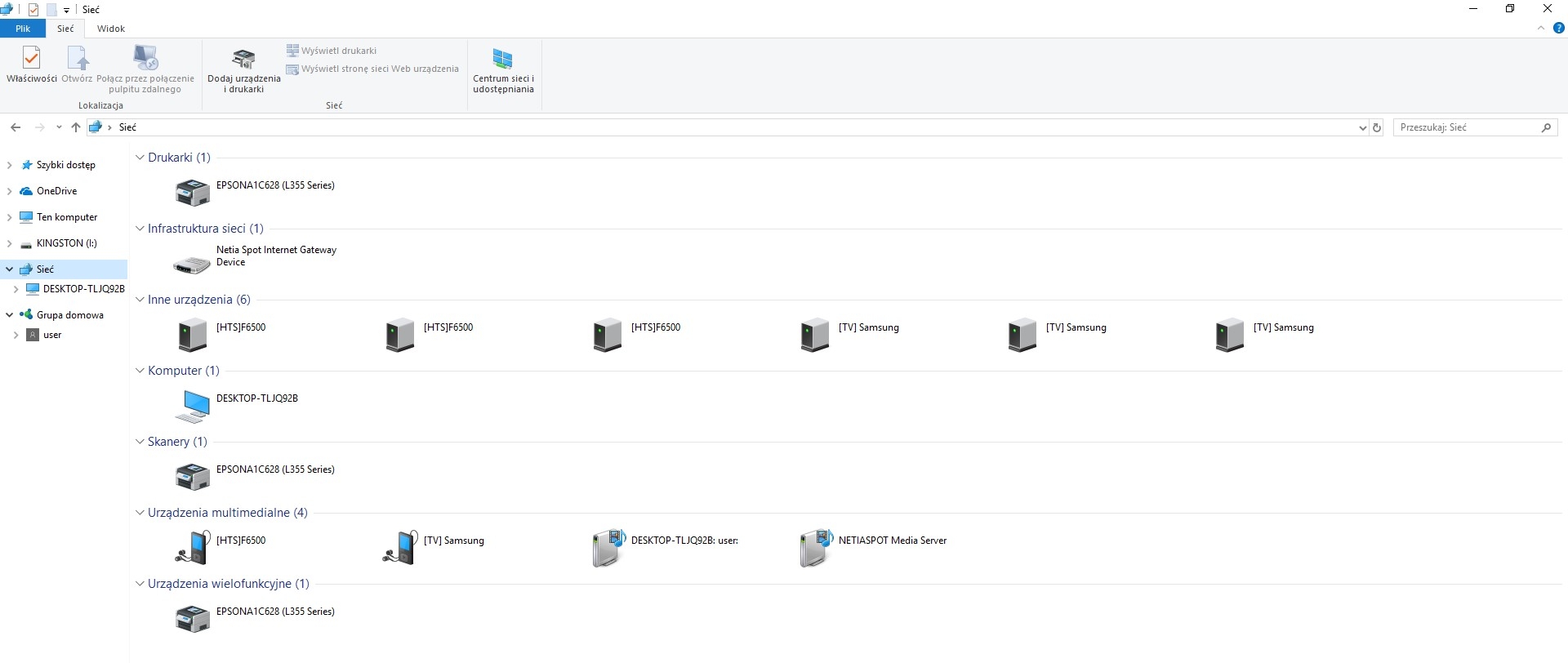Image resolution: width=1568 pixels, height=663 pixels.
Task: Select Netia Spot Internet Gateway Device
Action: (x=256, y=260)
